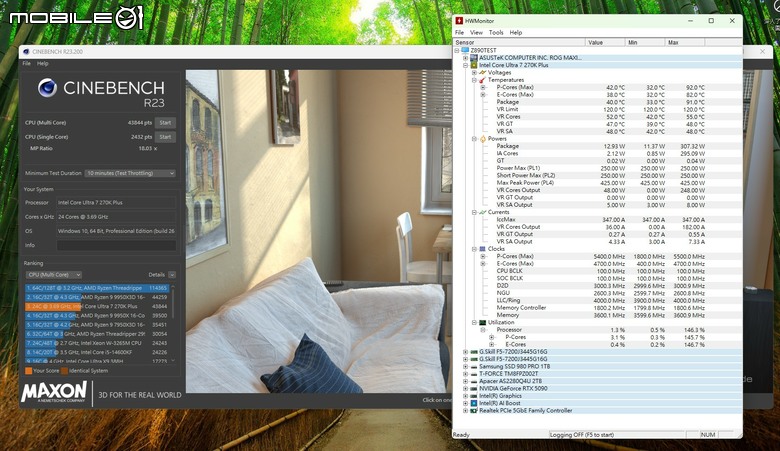Start the CPU (Multi Core) test

coord(165,123)
